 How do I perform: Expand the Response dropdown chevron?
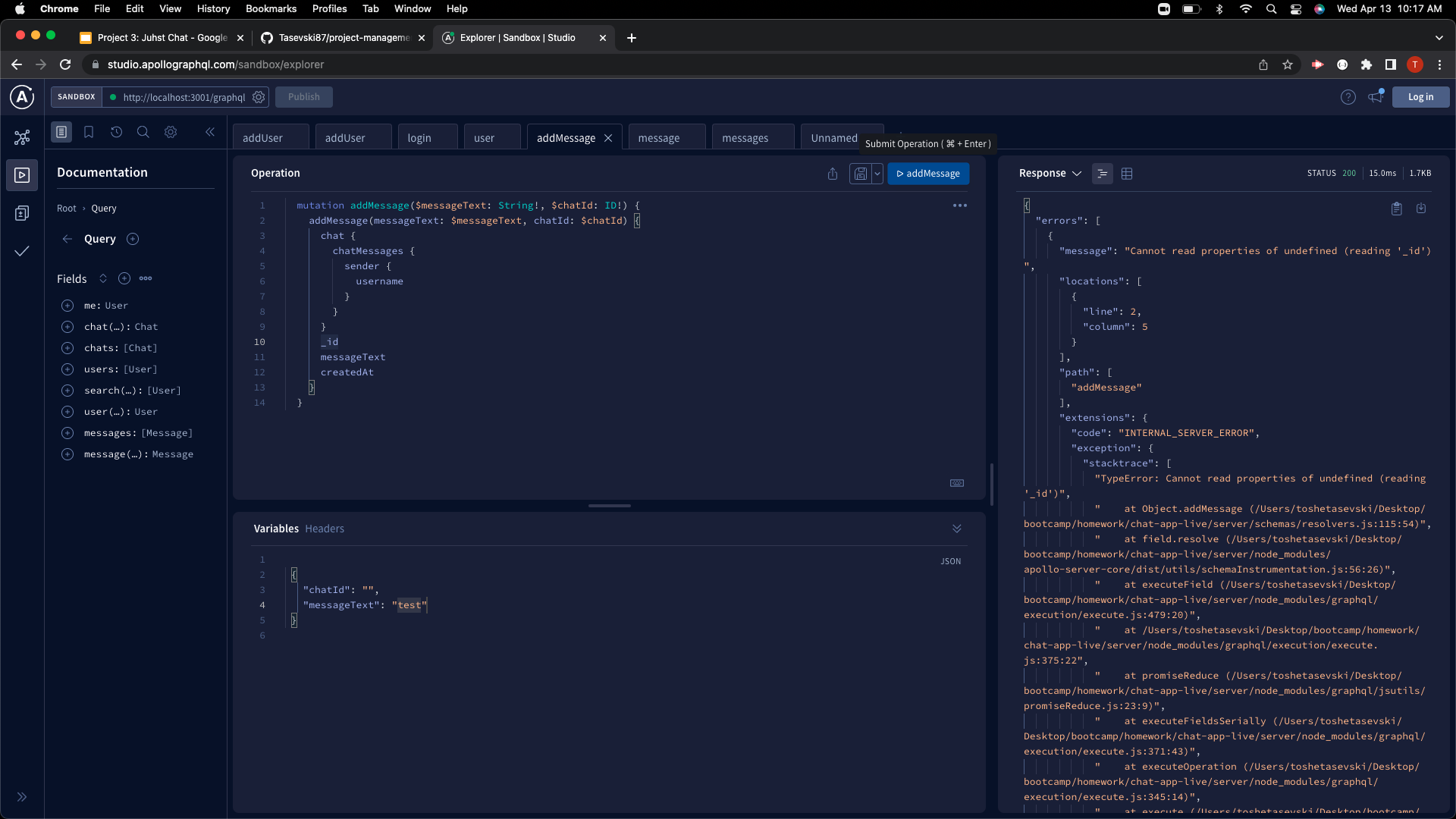(1077, 174)
